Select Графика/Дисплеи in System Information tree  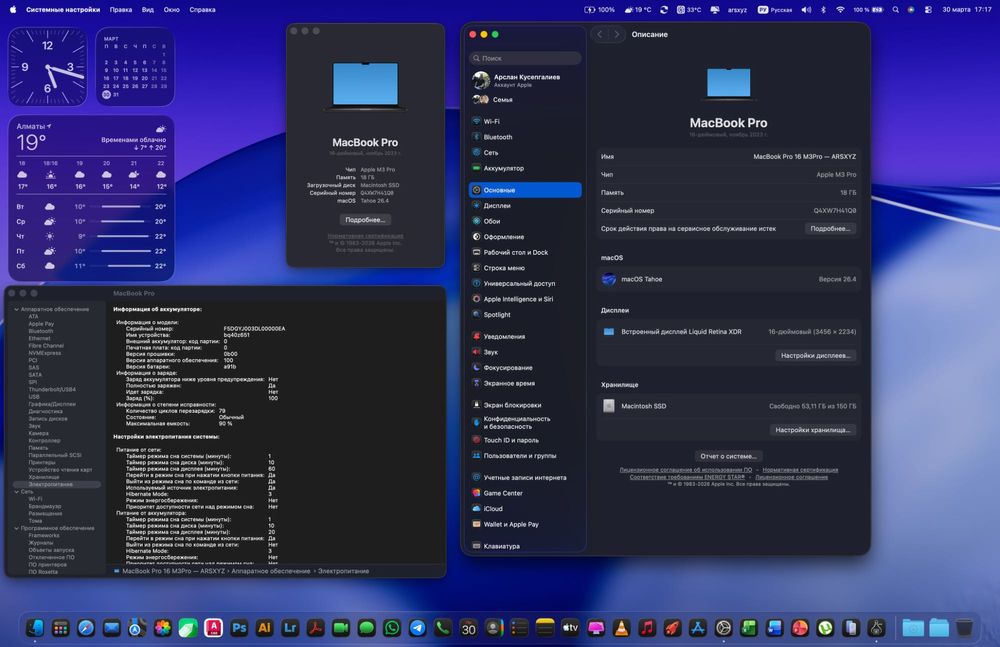coord(52,404)
